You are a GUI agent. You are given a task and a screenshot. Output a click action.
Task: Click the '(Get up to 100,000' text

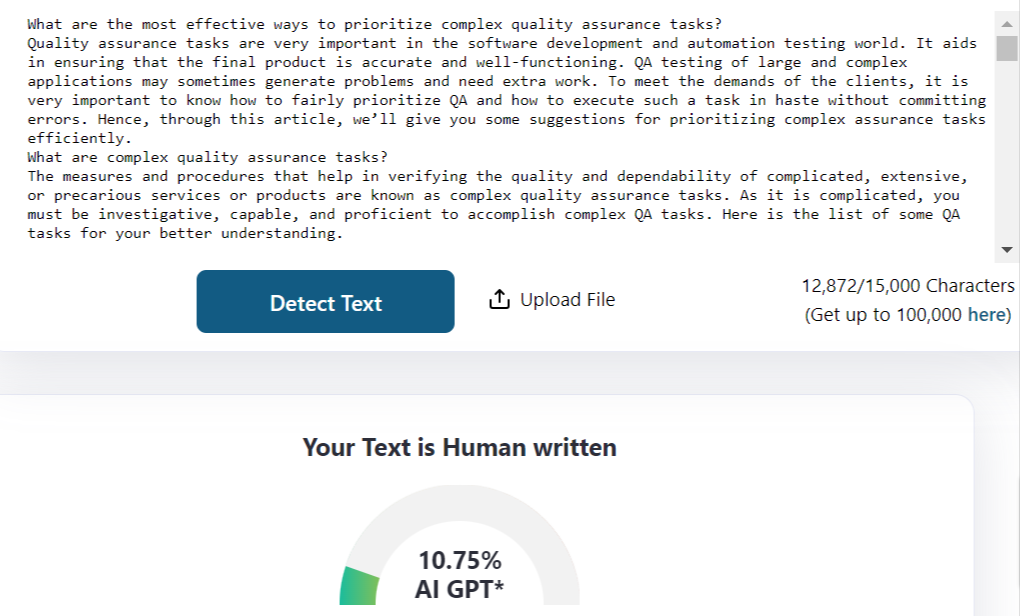pos(884,315)
